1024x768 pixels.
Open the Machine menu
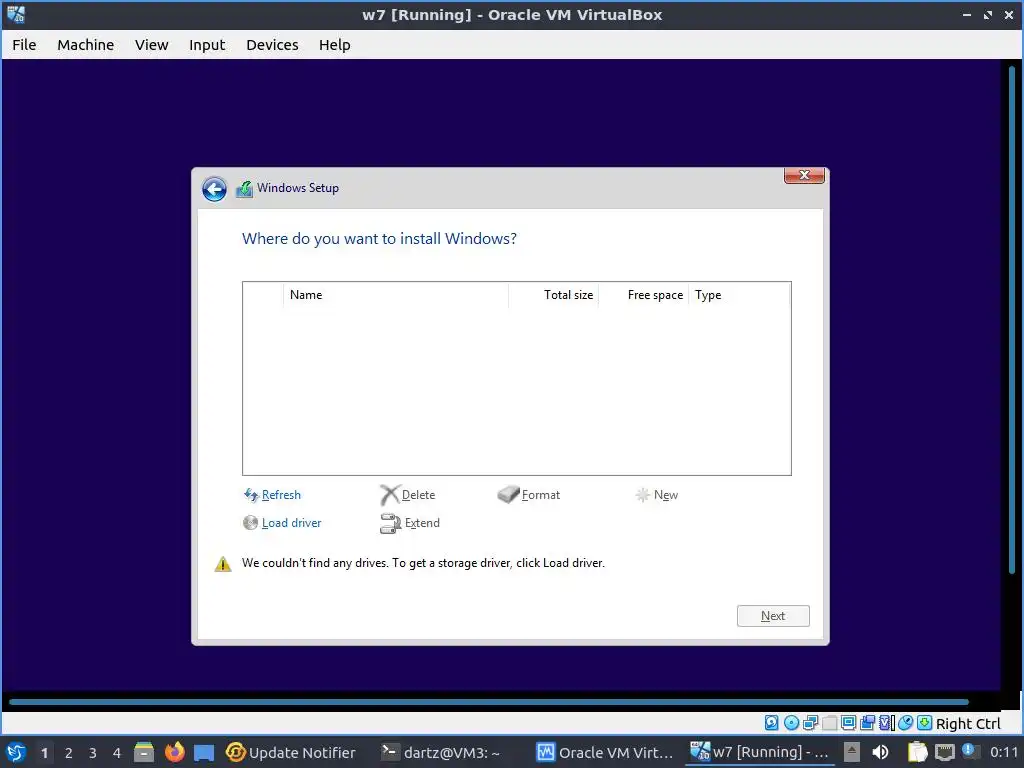click(x=86, y=45)
